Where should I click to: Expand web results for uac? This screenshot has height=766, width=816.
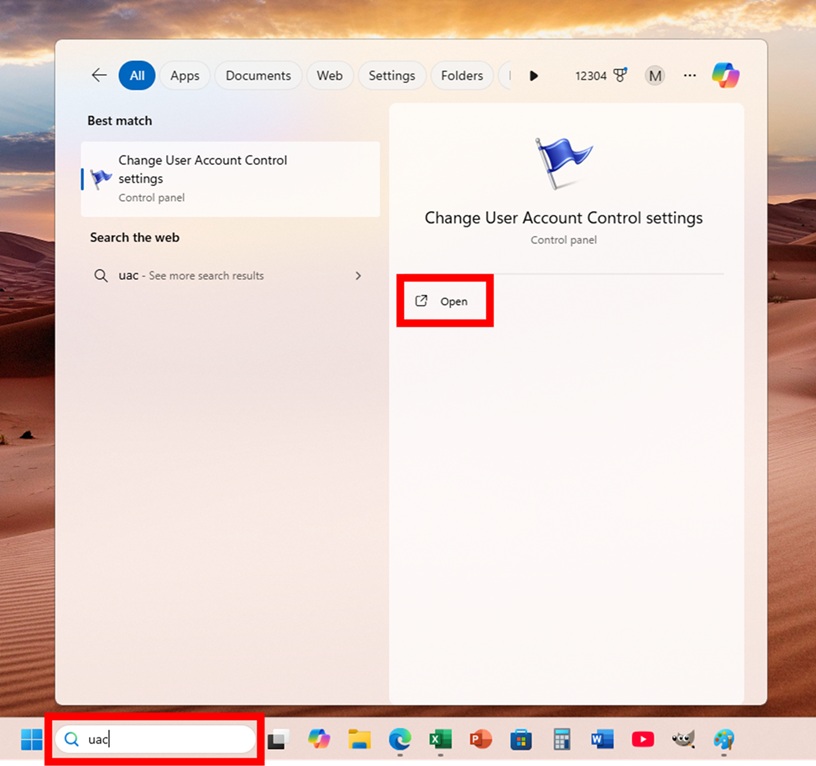(358, 275)
